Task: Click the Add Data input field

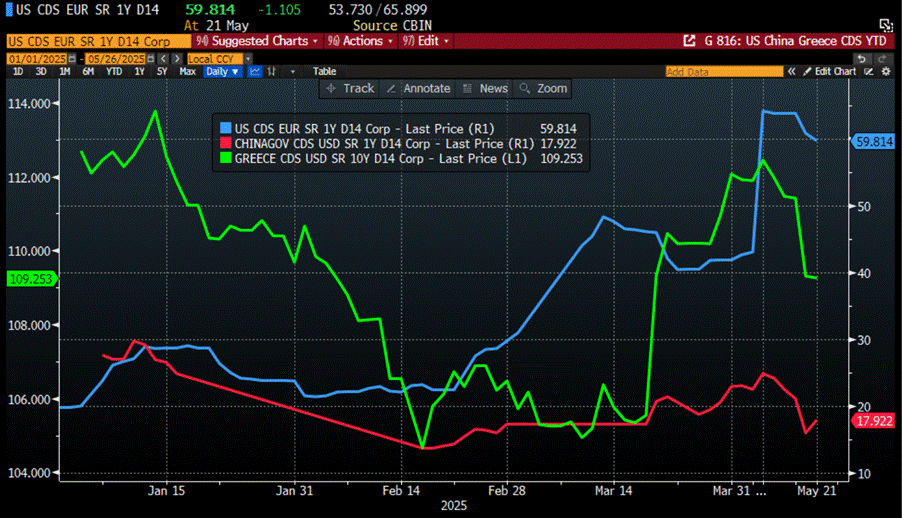Action: [724, 71]
